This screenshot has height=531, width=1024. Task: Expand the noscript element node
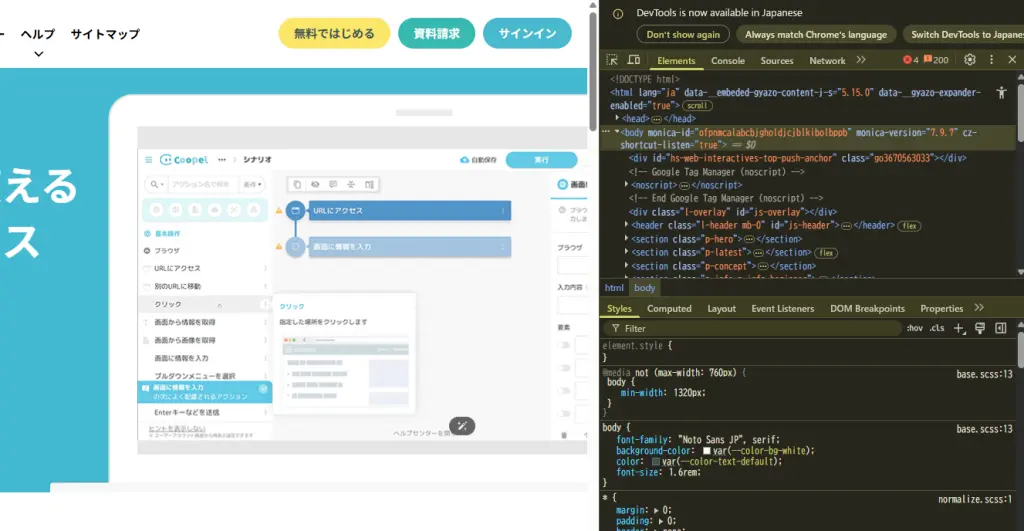626,185
